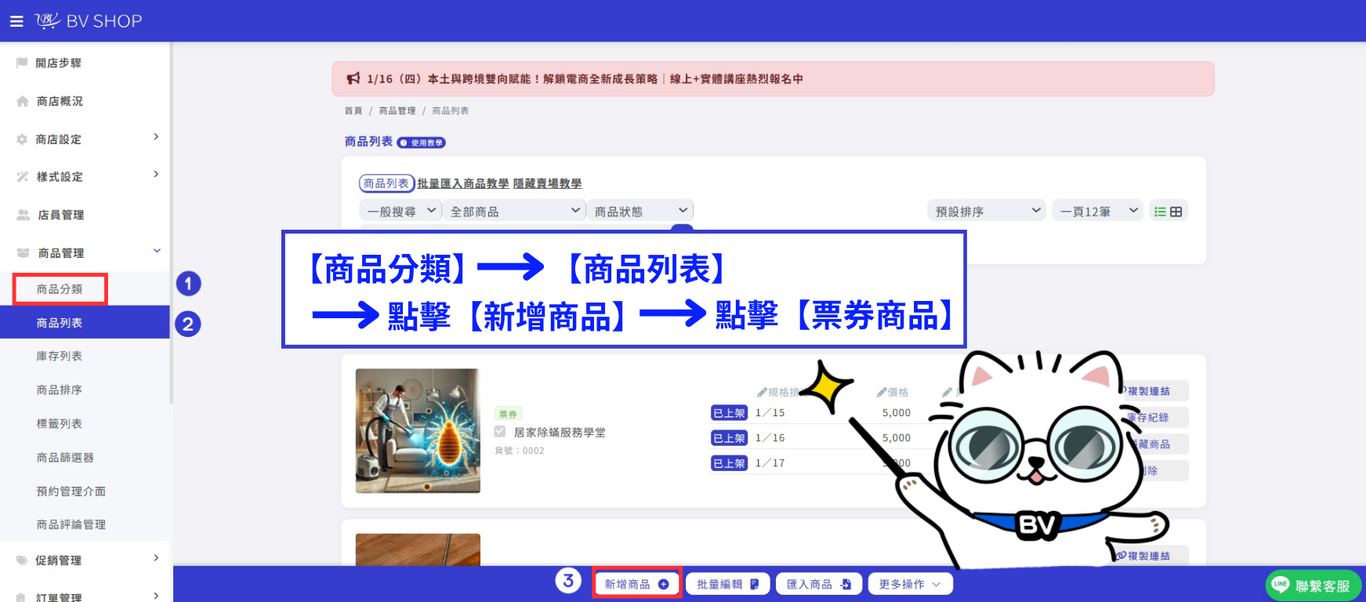The image size is (1366, 602).
Task: Click the tag icon beside 促銷管理
Action: coord(22,560)
